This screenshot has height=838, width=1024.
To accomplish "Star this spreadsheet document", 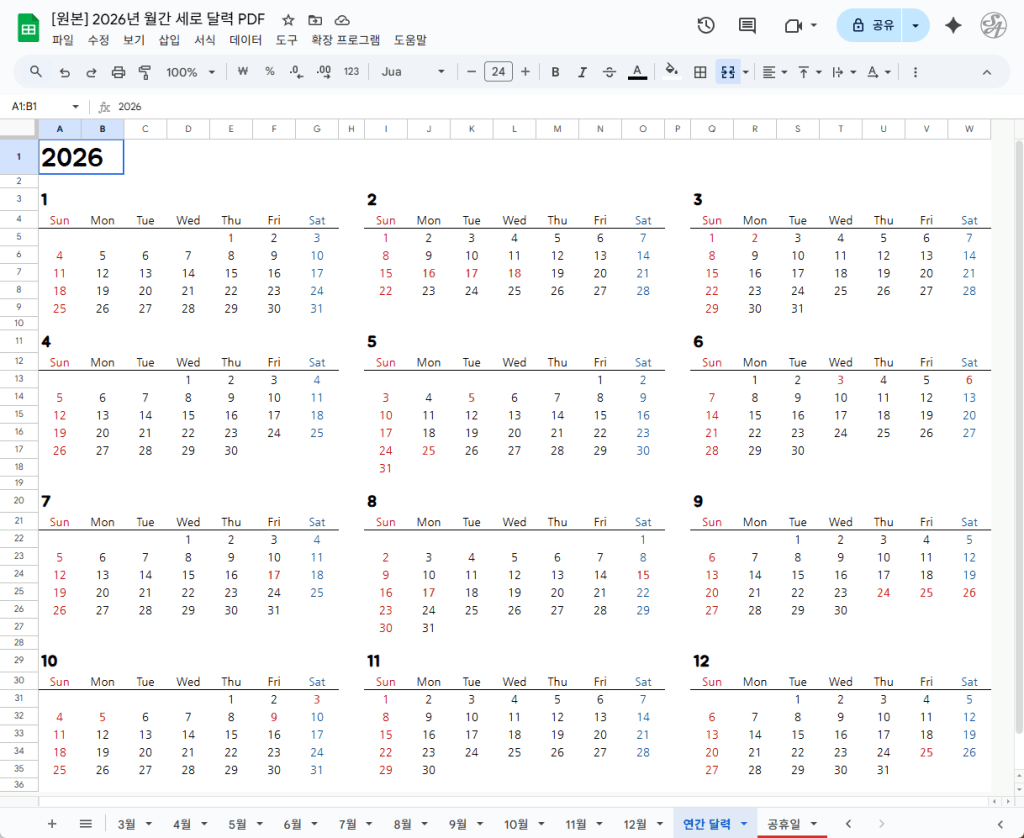I will click(x=288, y=20).
